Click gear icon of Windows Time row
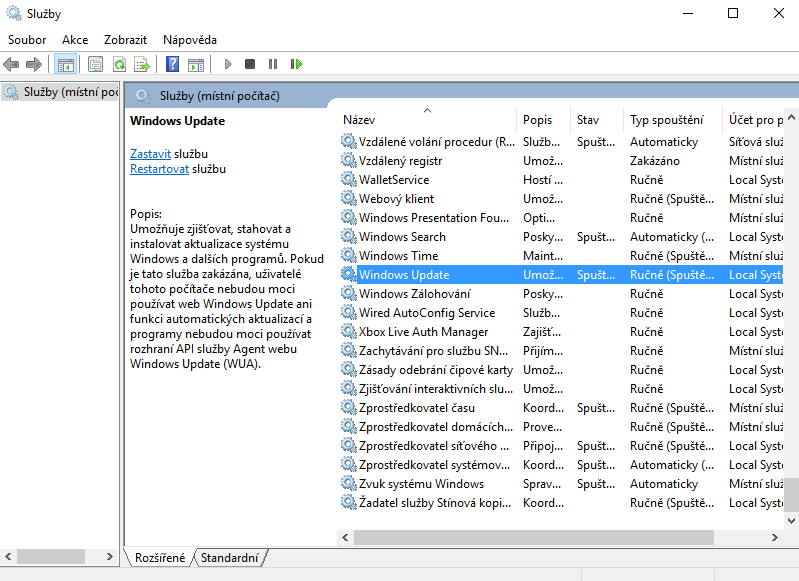The image size is (799, 581). [349, 255]
